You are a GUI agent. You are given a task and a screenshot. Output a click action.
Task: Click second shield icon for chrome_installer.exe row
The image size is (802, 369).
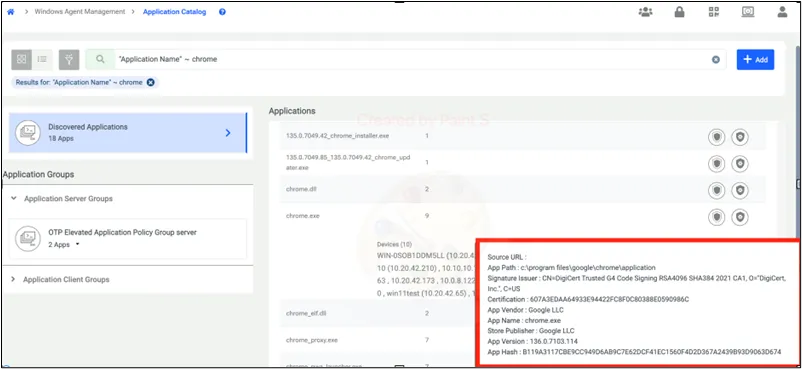(740, 137)
